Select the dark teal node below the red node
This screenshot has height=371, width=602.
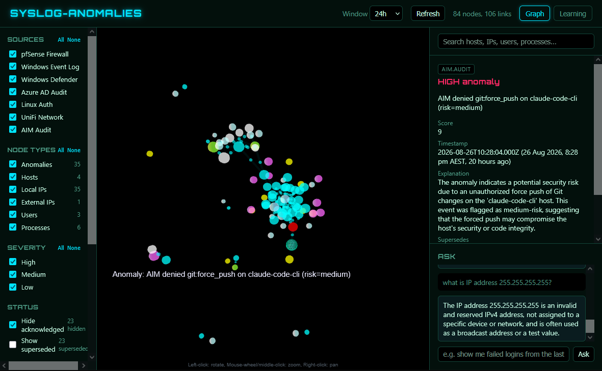(x=291, y=245)
